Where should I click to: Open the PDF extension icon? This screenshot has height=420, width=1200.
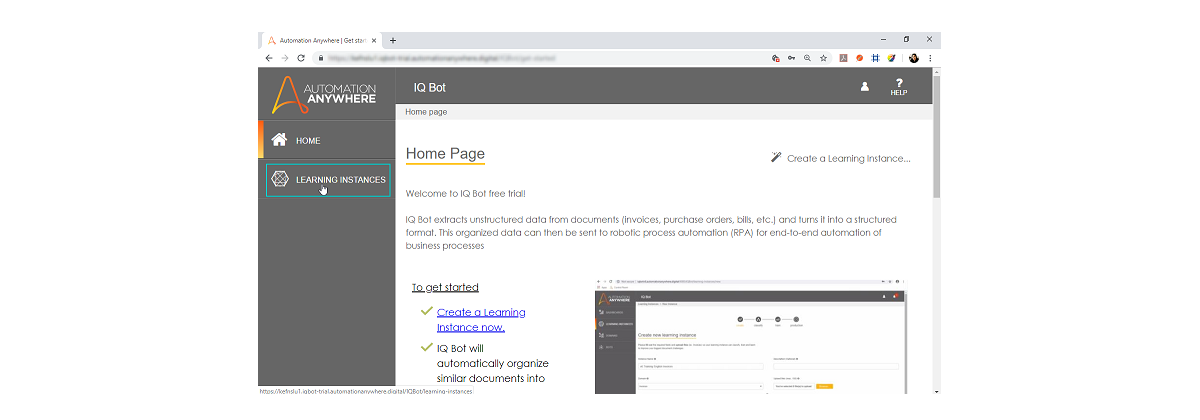[x=843, y=58]
